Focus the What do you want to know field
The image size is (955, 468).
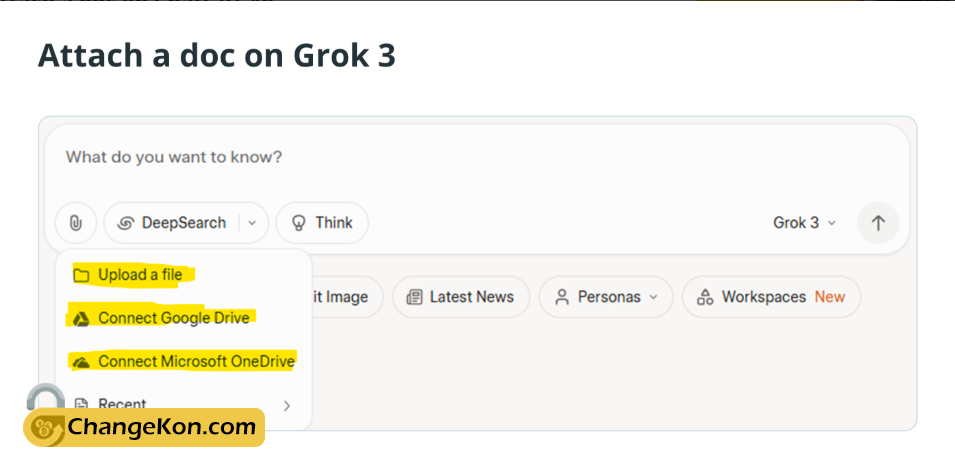477,158
